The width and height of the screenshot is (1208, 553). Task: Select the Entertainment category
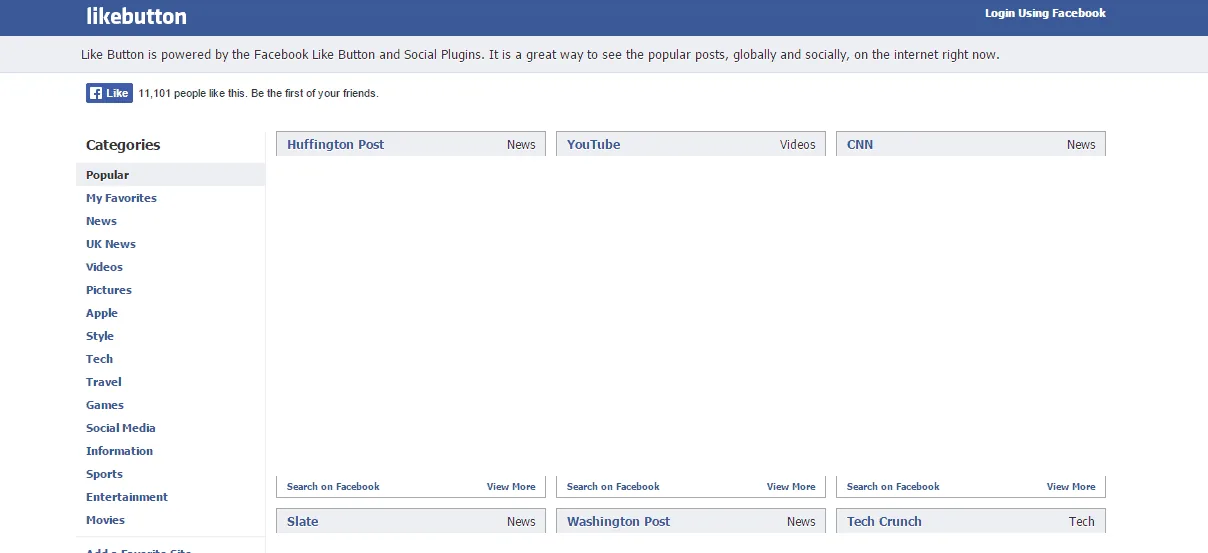coord(127,497)
